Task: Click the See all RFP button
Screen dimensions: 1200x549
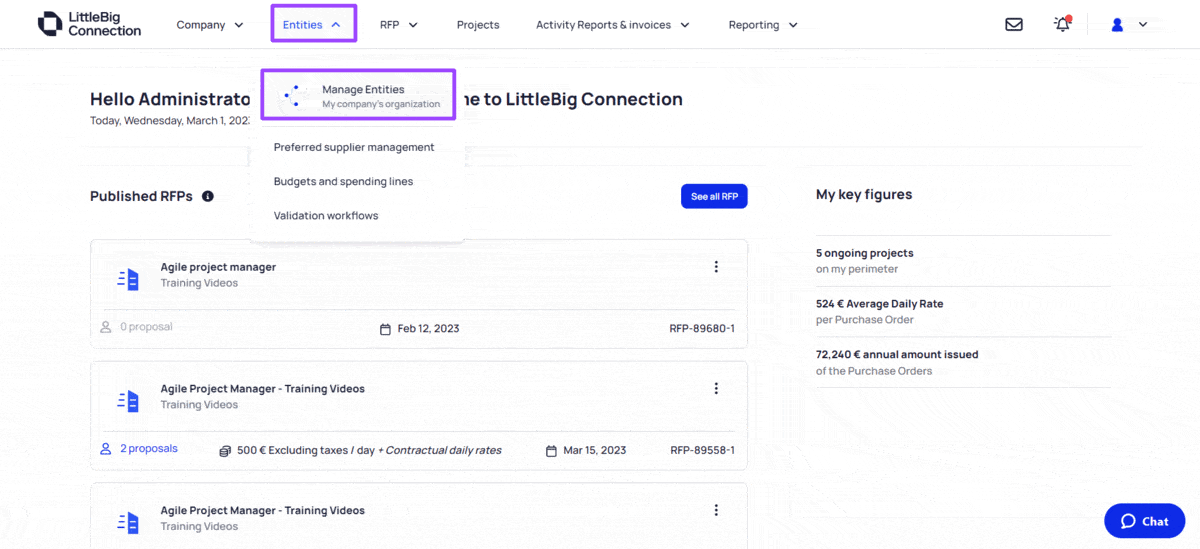Action: tap(714, 197)
